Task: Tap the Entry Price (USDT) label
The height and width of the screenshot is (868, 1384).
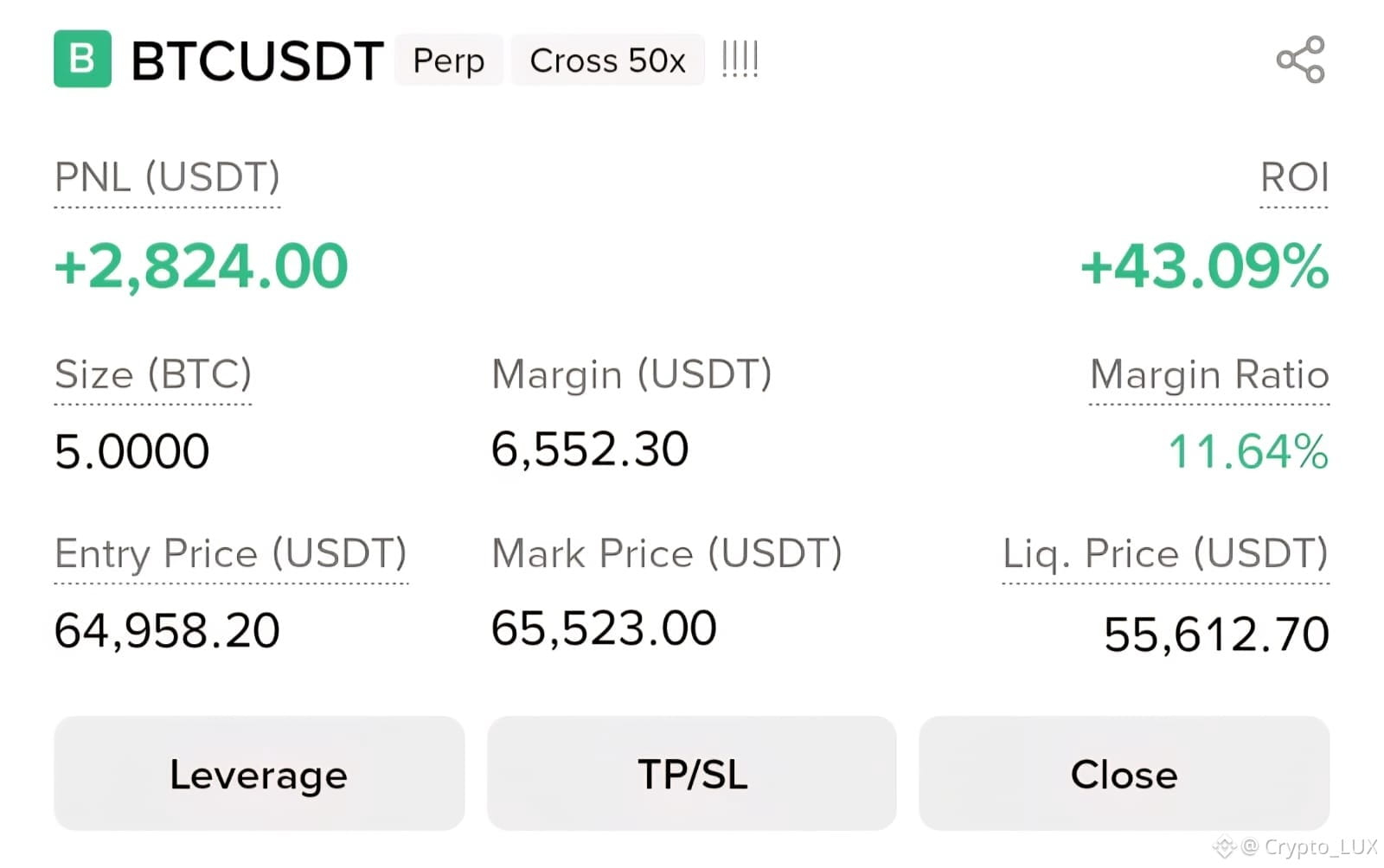Action: coord(230,553)
